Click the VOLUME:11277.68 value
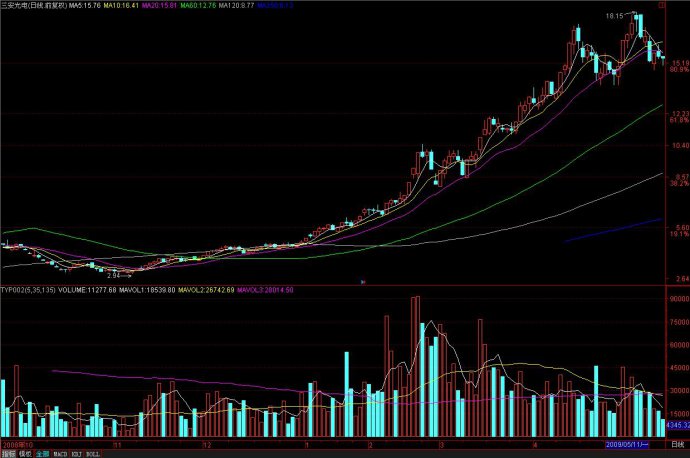This screenshot has height=458, width=690. point(87,290)
